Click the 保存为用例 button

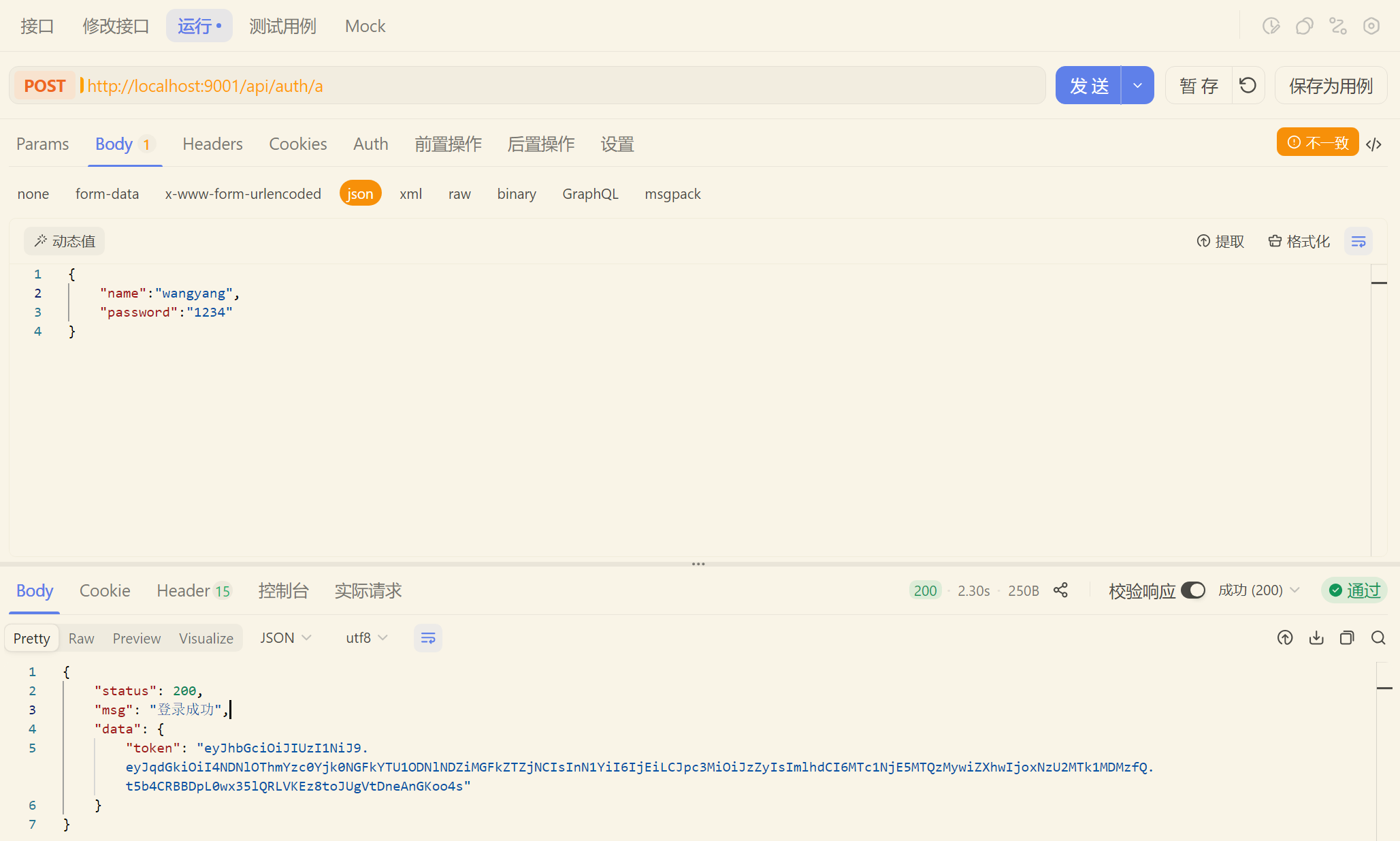(1329, 85)
